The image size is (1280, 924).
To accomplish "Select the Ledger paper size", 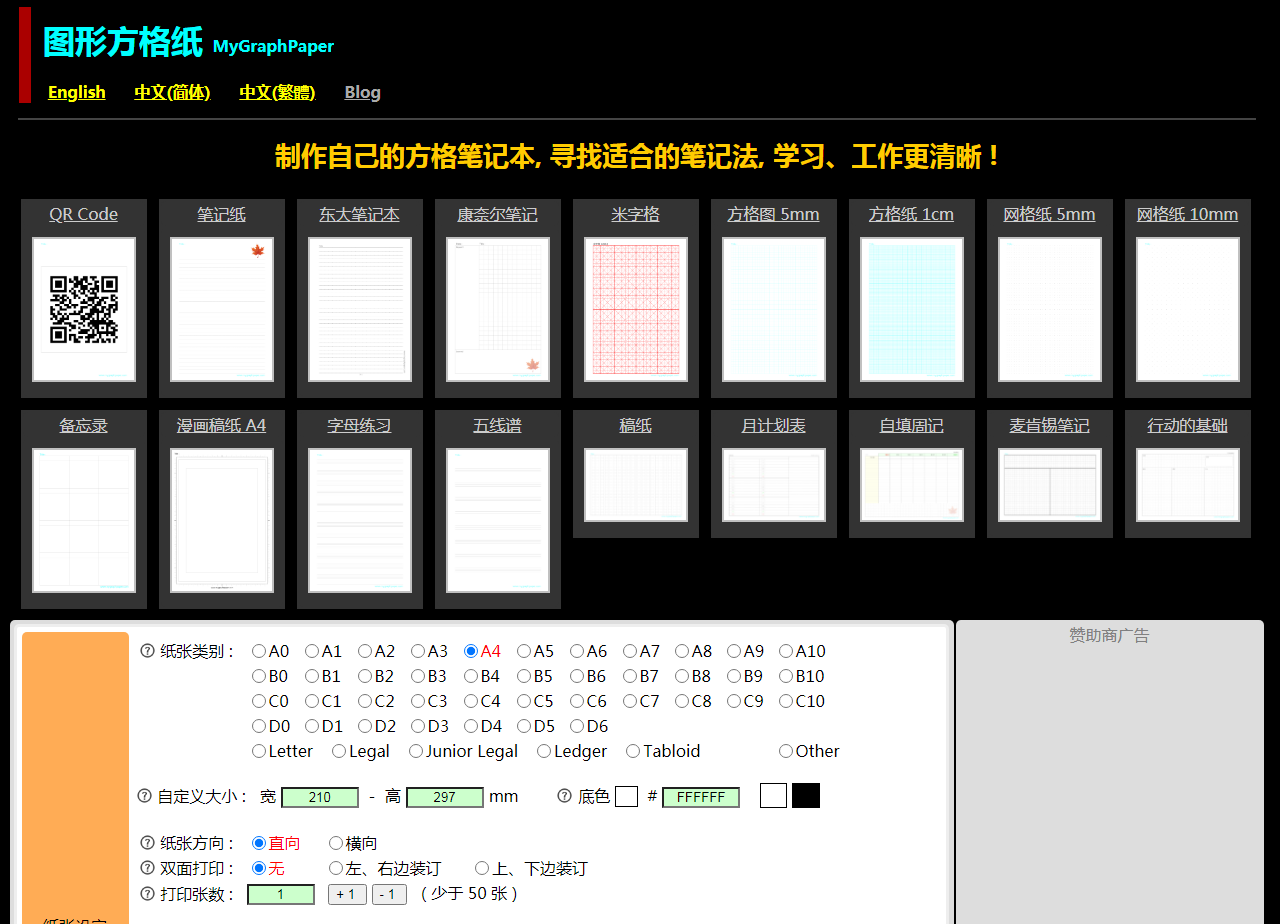I will (544, 751).
